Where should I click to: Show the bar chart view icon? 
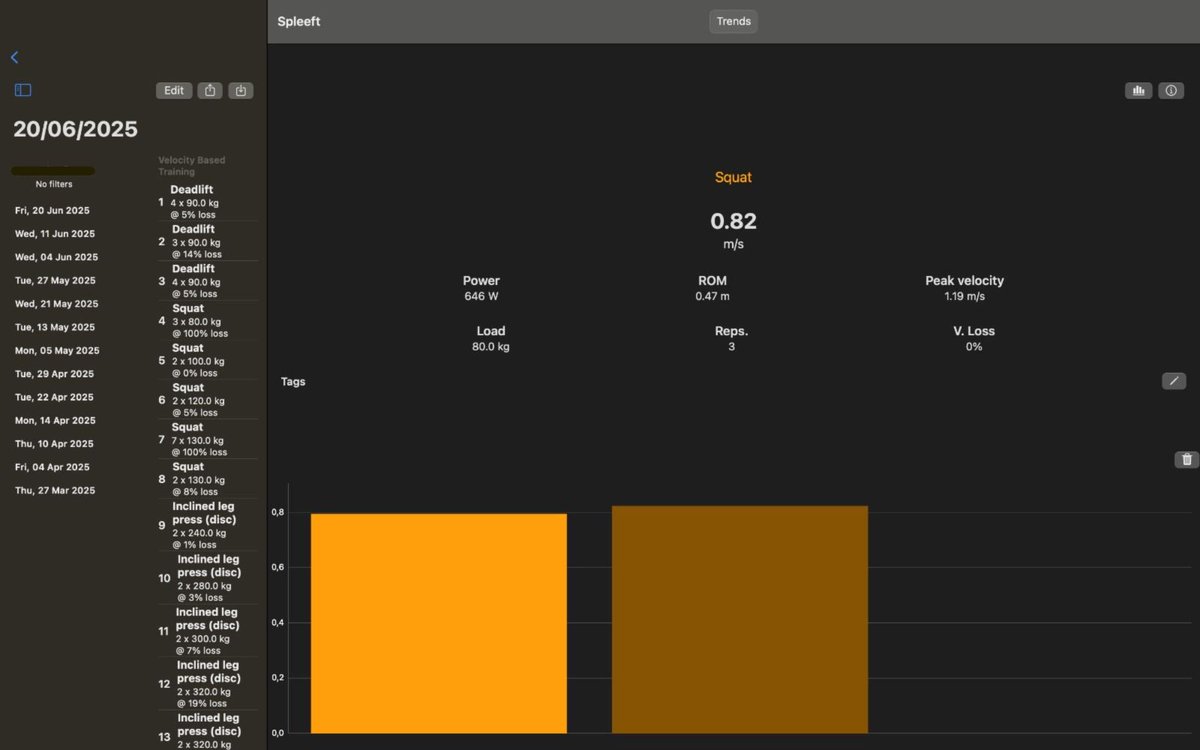tap(1138, 90)
